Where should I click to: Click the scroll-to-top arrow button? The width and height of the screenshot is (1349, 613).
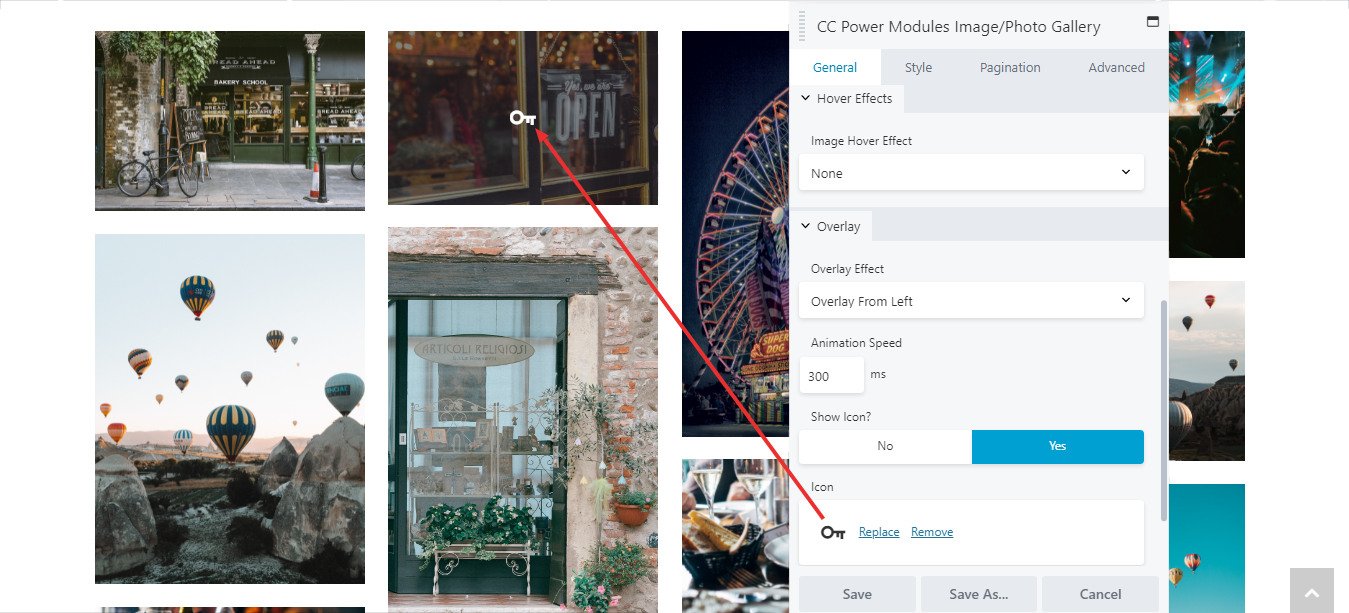1312,591
